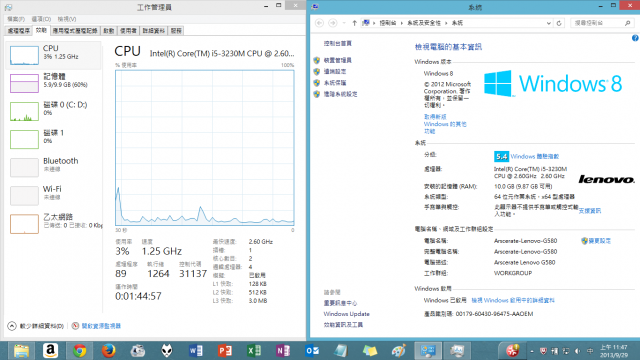This screenshot has height=360, width=640.
Task: Switch to the 詳細資料 tab
Action: [x=153, y=31]
